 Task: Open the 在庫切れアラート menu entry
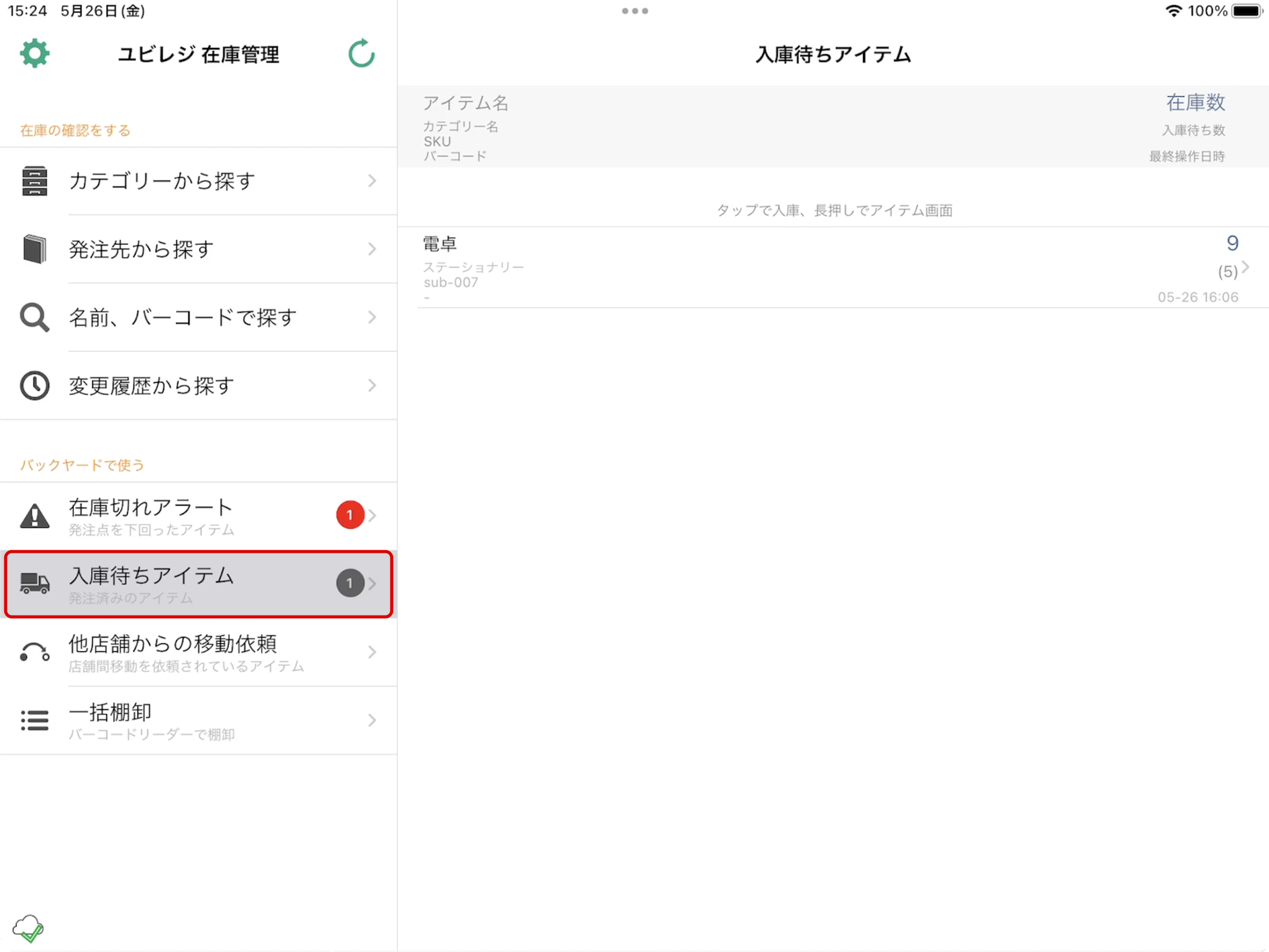pos(198,516)
